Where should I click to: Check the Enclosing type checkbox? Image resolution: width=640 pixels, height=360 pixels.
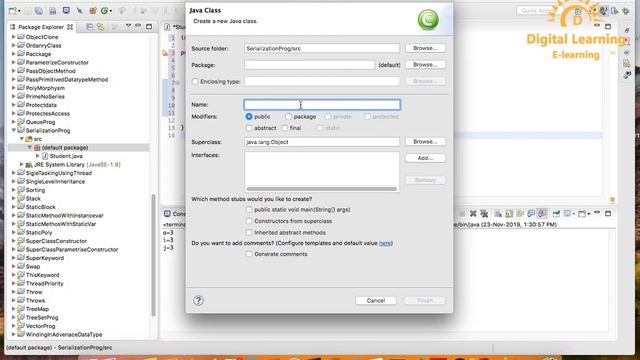195,82
